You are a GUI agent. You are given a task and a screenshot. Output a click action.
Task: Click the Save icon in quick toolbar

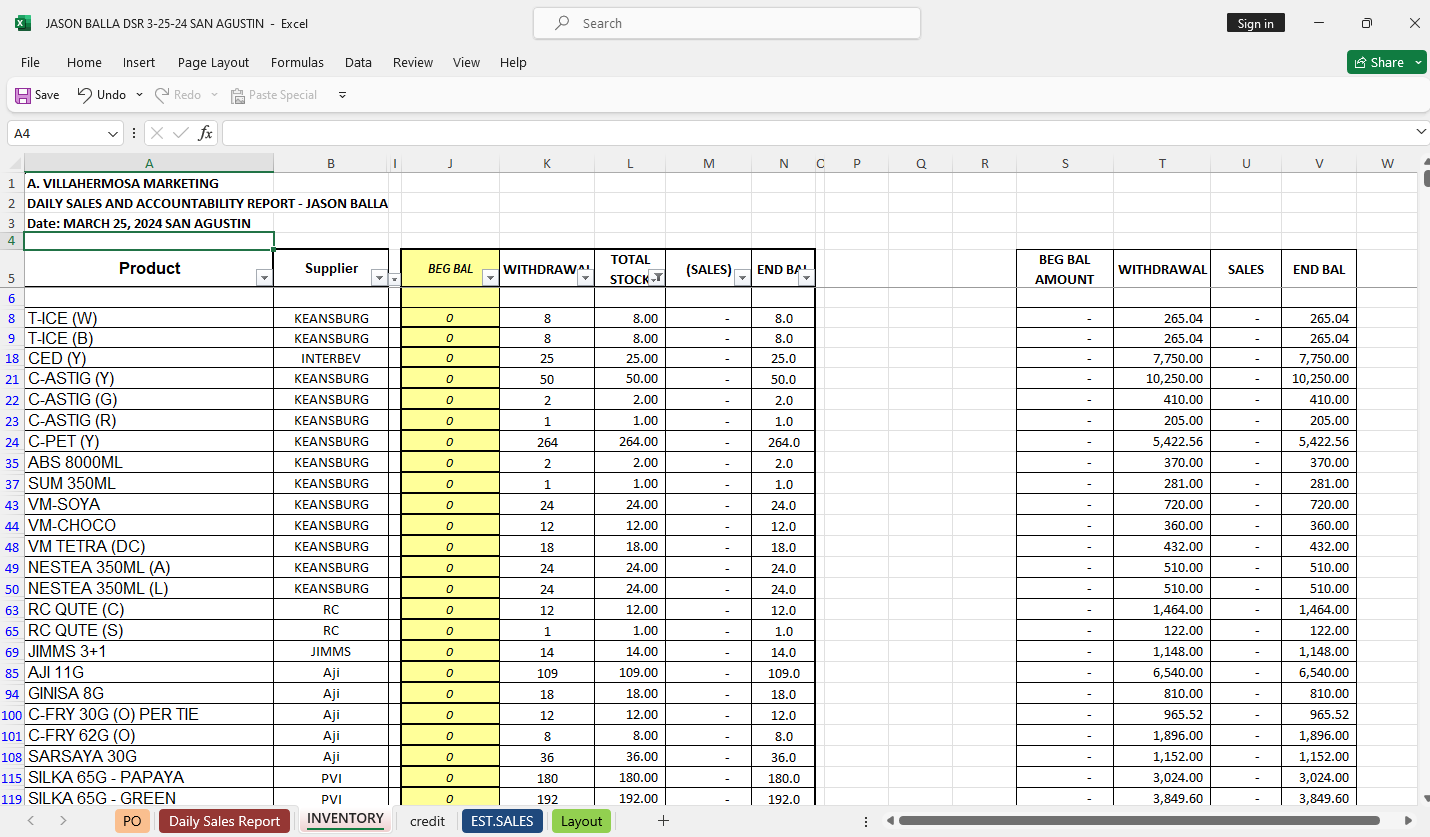tap(23, 95)
